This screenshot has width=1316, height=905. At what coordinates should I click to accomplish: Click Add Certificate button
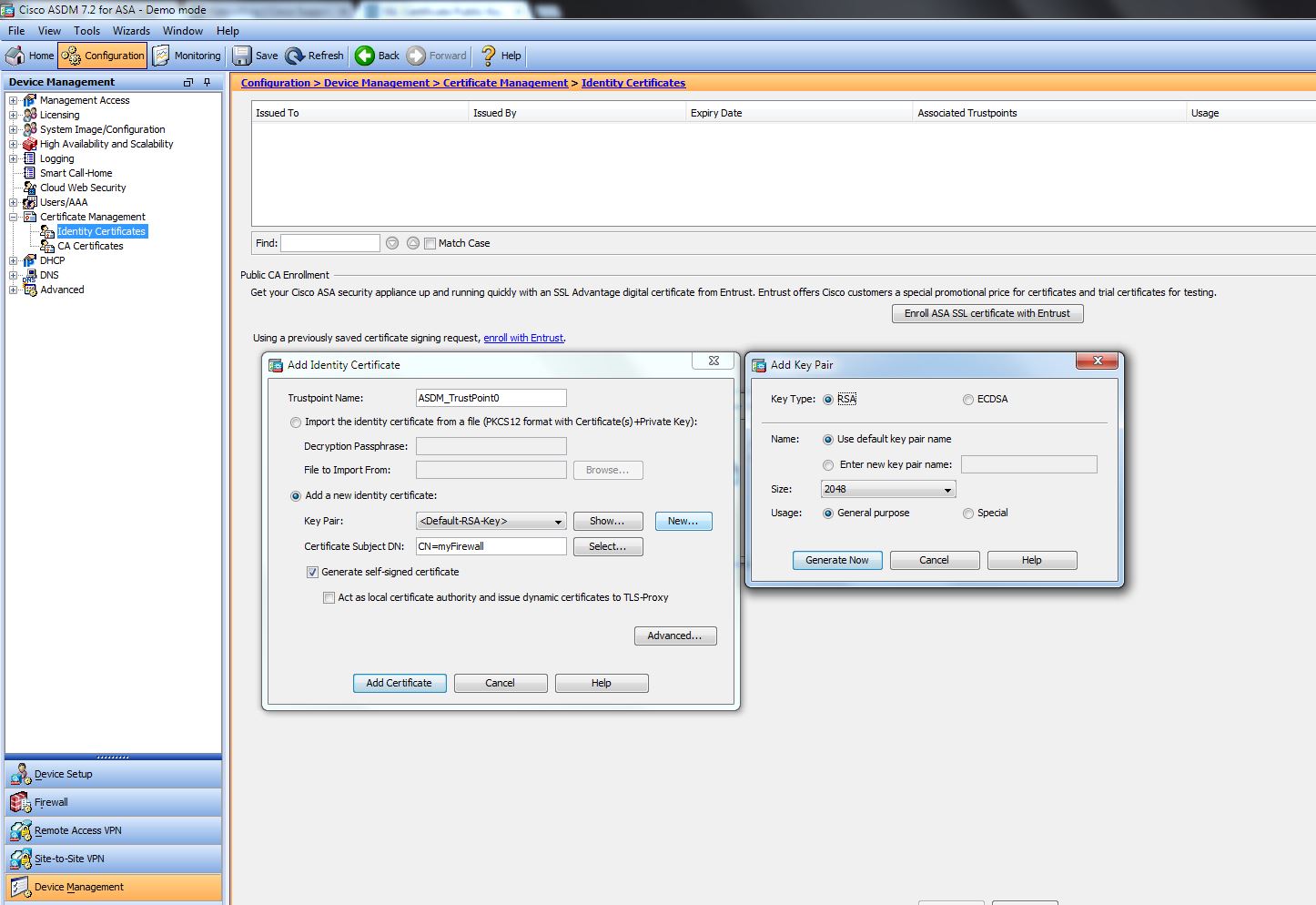click(x=400, y=684)
